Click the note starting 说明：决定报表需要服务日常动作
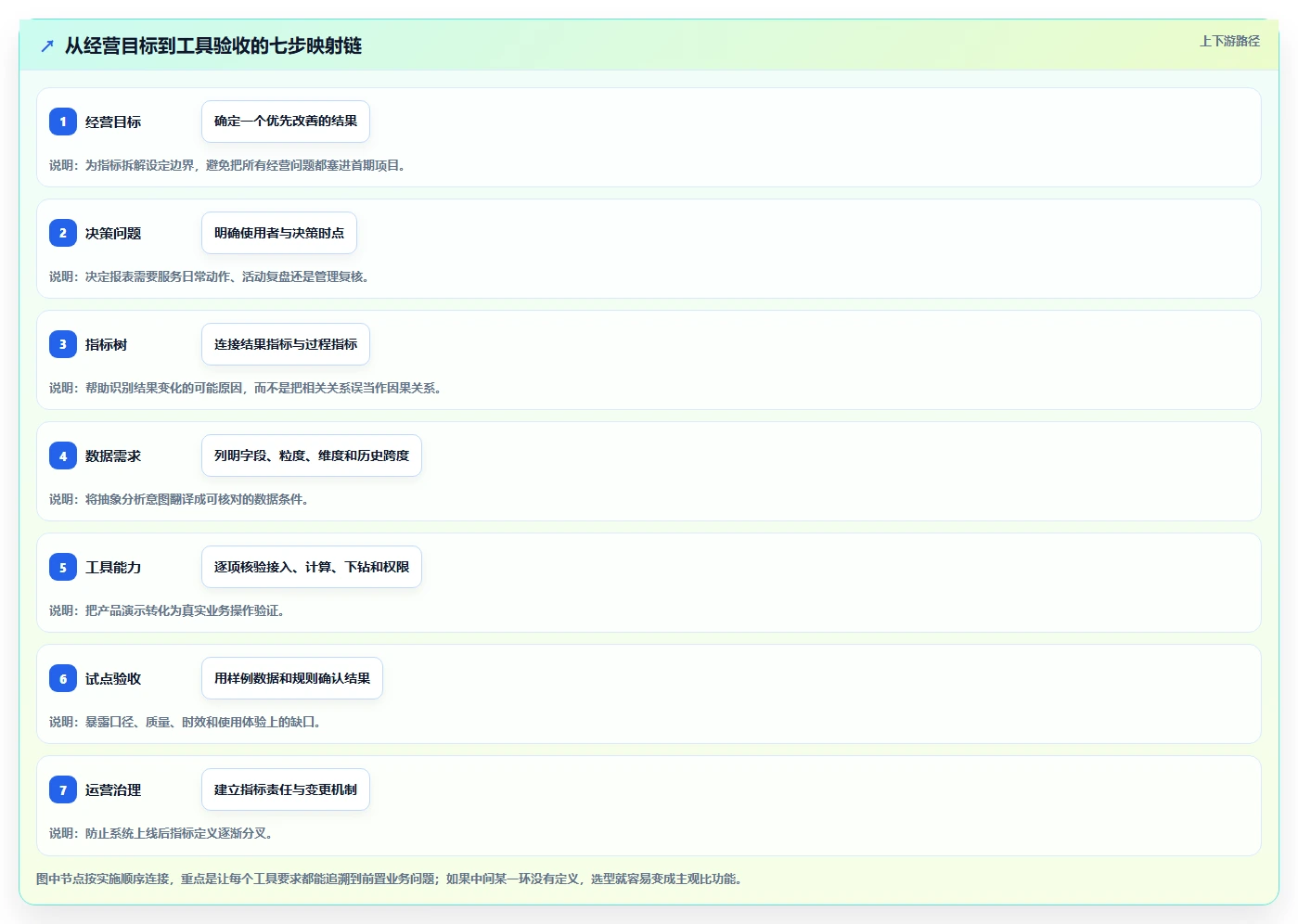Screen dimensions: 1298x924 210,276
